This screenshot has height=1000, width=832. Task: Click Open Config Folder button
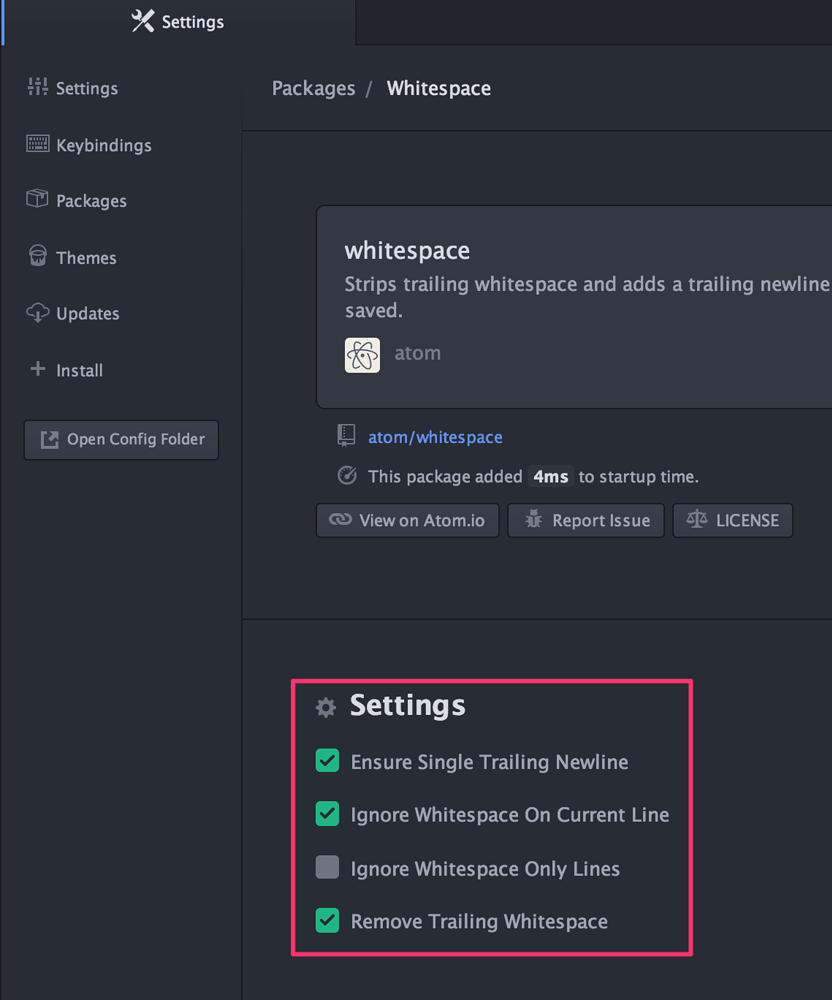(x=121, y=439)
